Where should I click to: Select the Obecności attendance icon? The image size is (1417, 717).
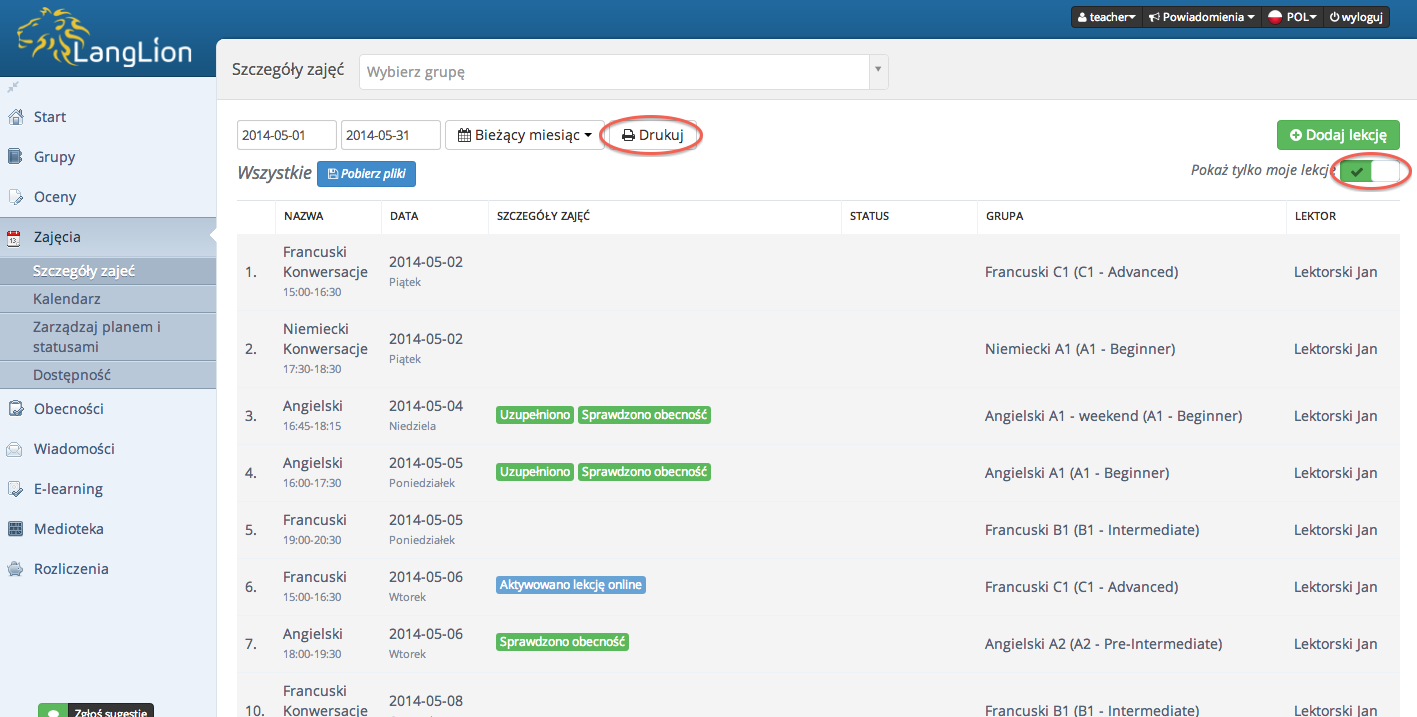[15, 409]
